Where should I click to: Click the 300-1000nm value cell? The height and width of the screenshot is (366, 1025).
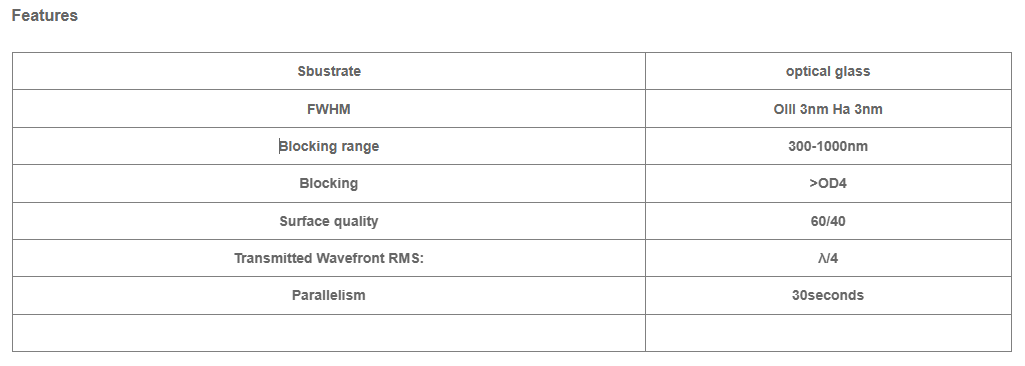[828, 146]
